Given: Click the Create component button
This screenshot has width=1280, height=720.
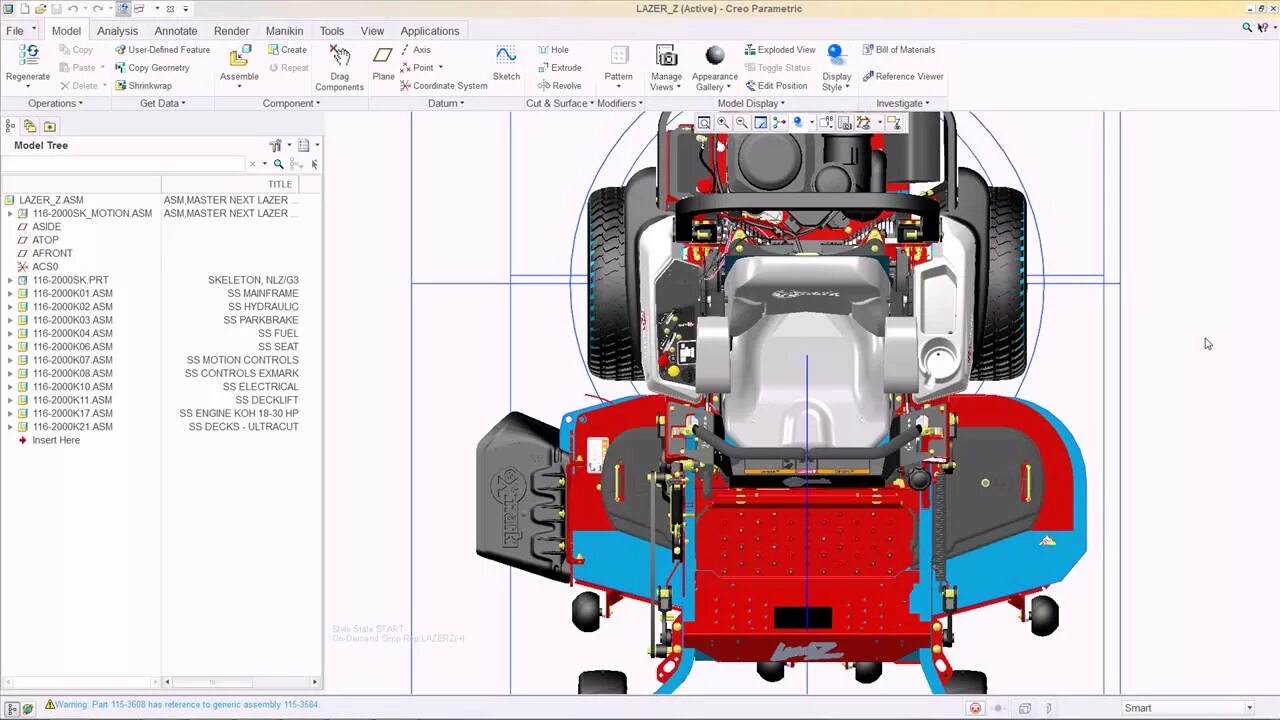Looking at the screenshot, I should 287,50.
